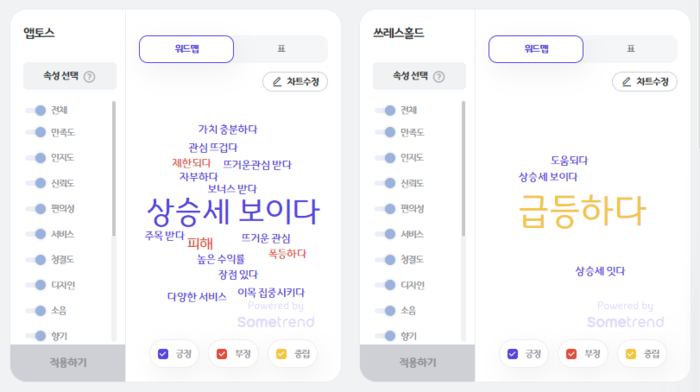Click 앱토스 attribute list scrollbar
This screenshot has height=392, width=700.
114,169
